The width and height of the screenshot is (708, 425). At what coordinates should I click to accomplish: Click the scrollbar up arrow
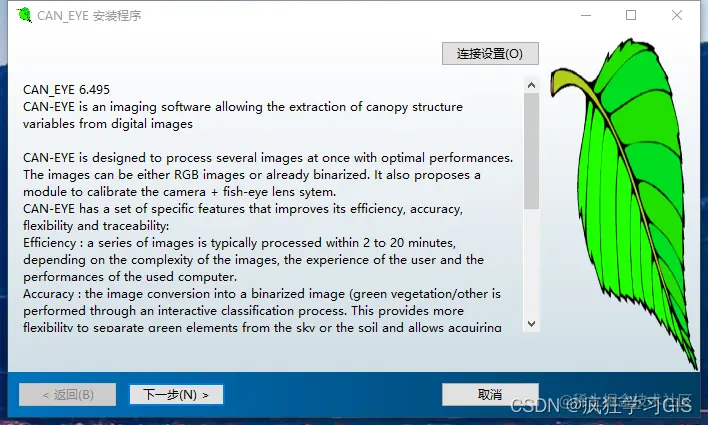[x=531, y=85]
